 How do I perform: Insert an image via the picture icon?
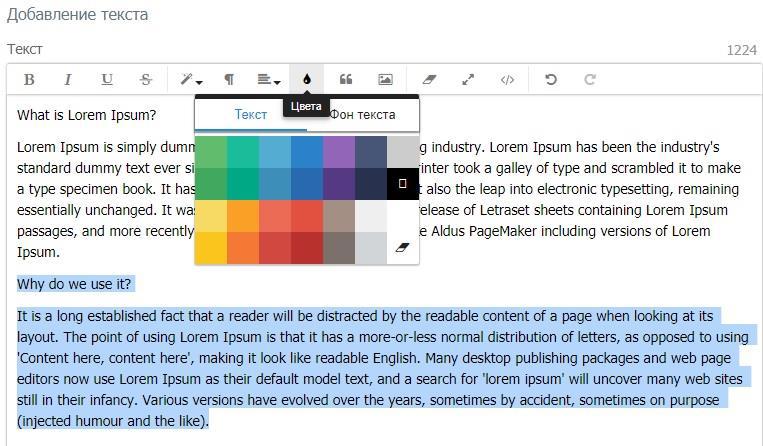point(385,79)
